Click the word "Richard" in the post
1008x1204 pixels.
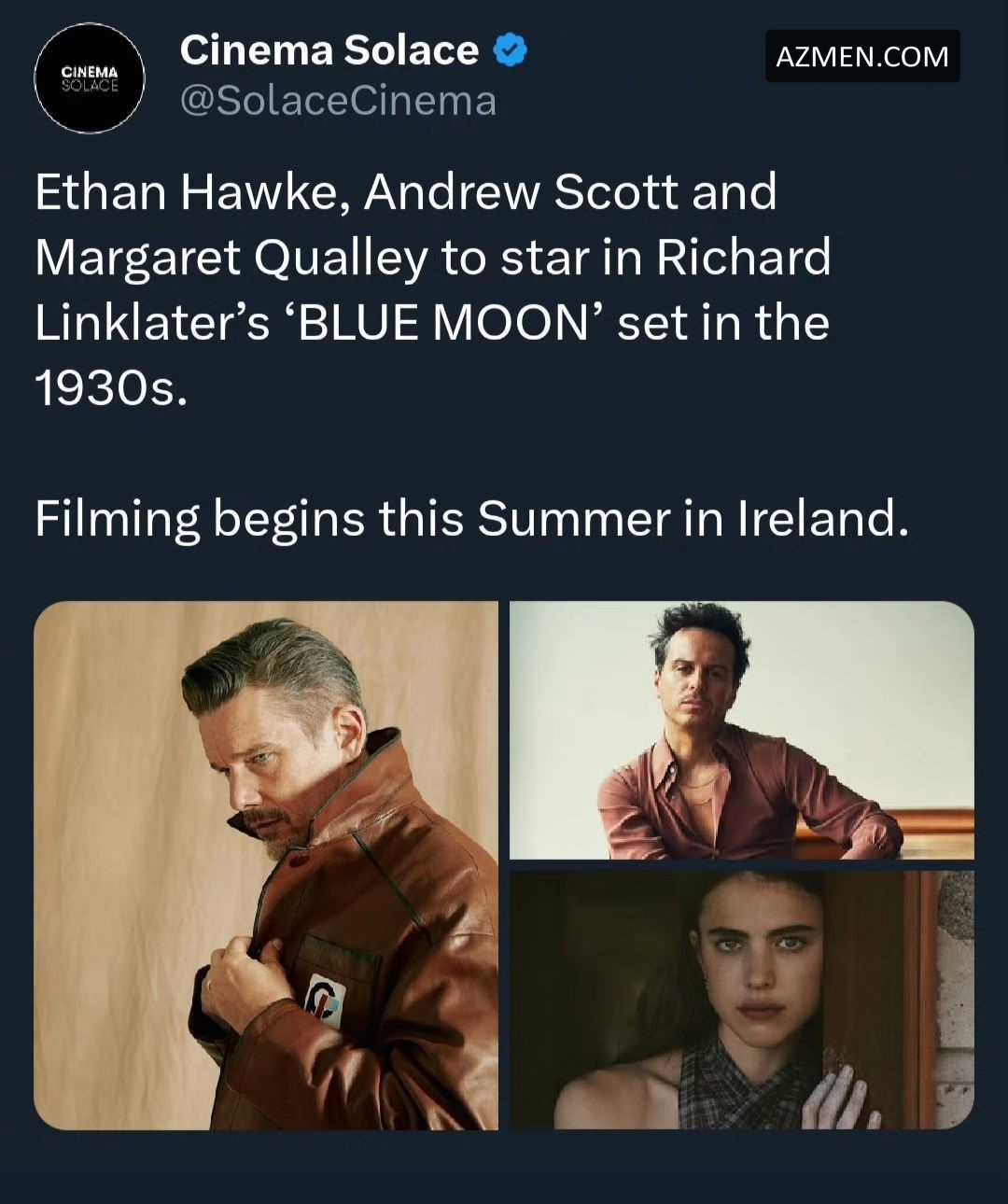tap(743, 258)
